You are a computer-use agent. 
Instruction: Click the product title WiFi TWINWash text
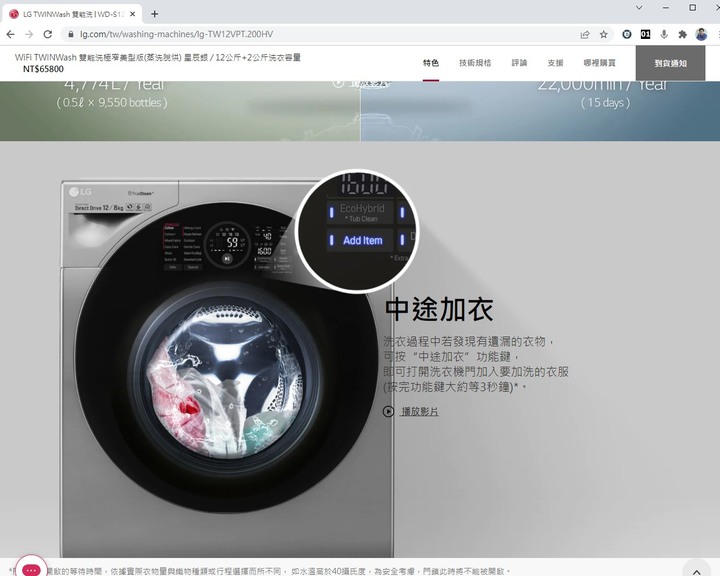tap(158, 57)
